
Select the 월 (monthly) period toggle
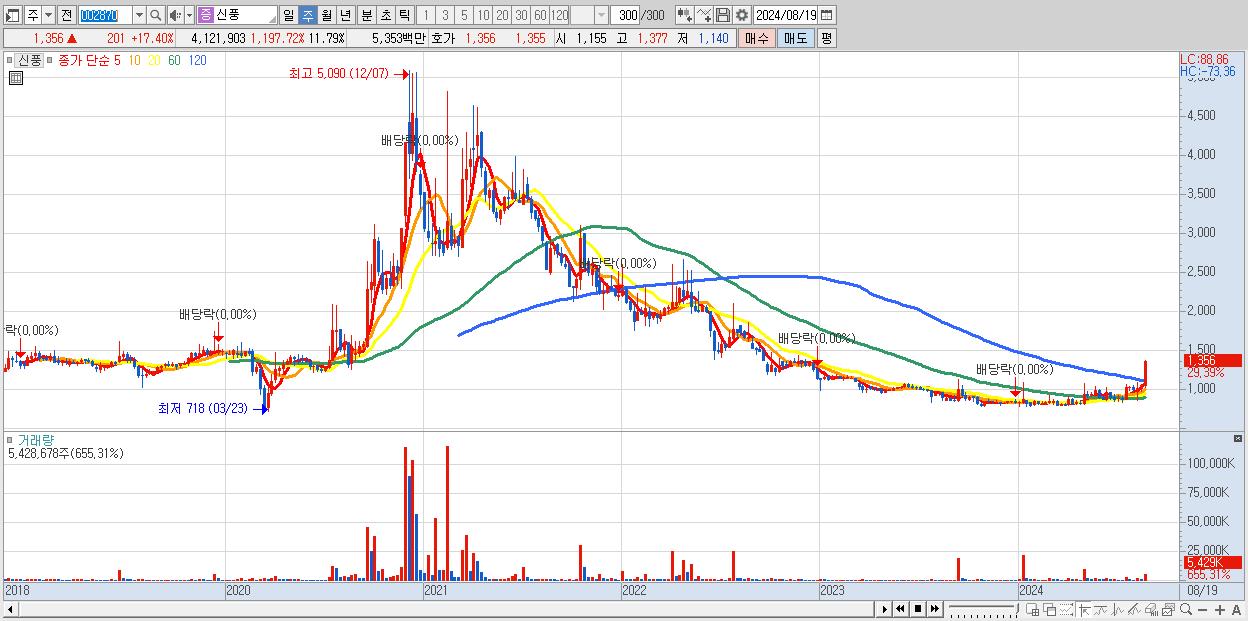326,15
